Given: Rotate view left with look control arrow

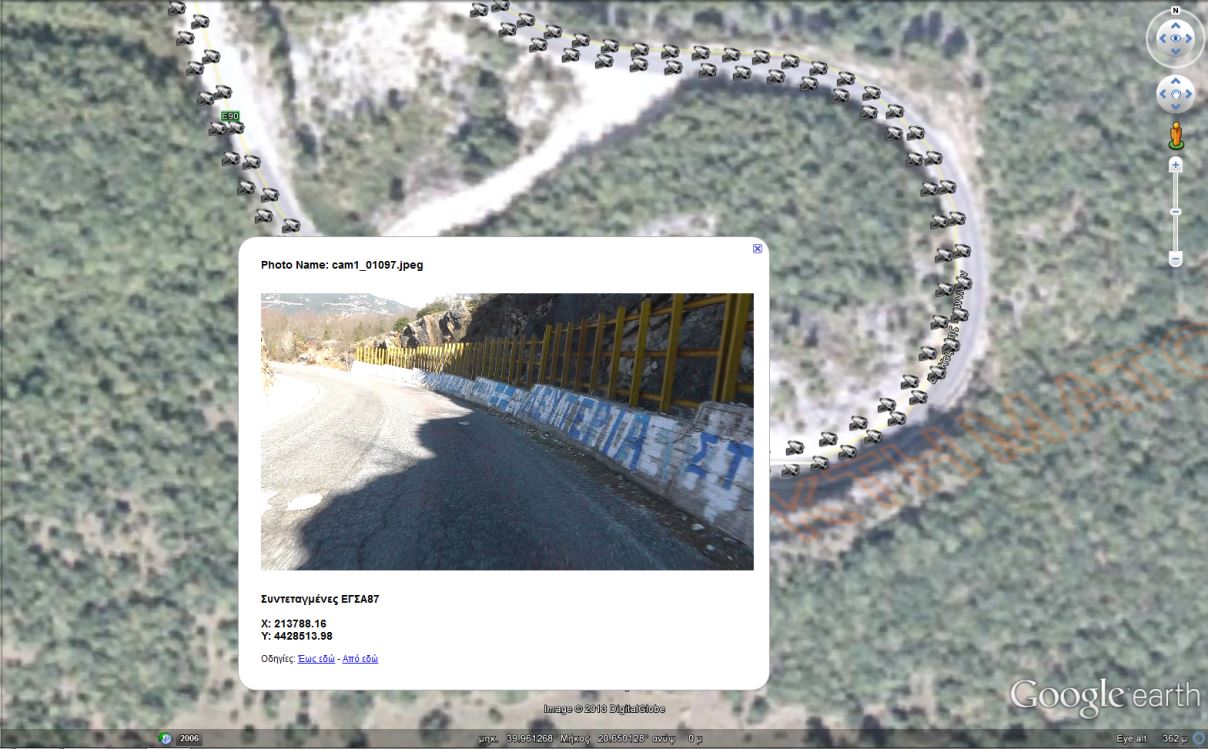Looking at the screenshot, I should point(1160,39).
